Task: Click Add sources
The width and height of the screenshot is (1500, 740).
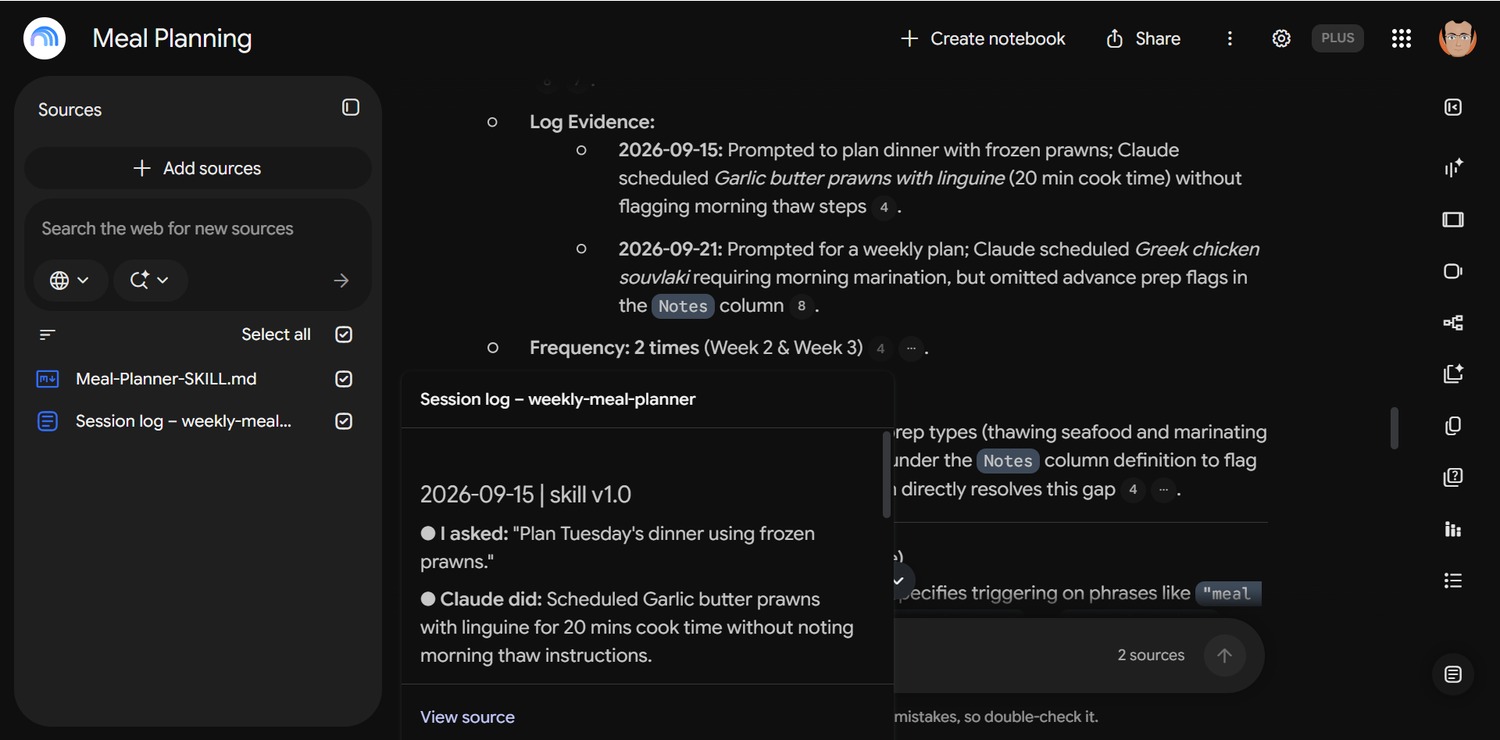Action: (198, 169)
